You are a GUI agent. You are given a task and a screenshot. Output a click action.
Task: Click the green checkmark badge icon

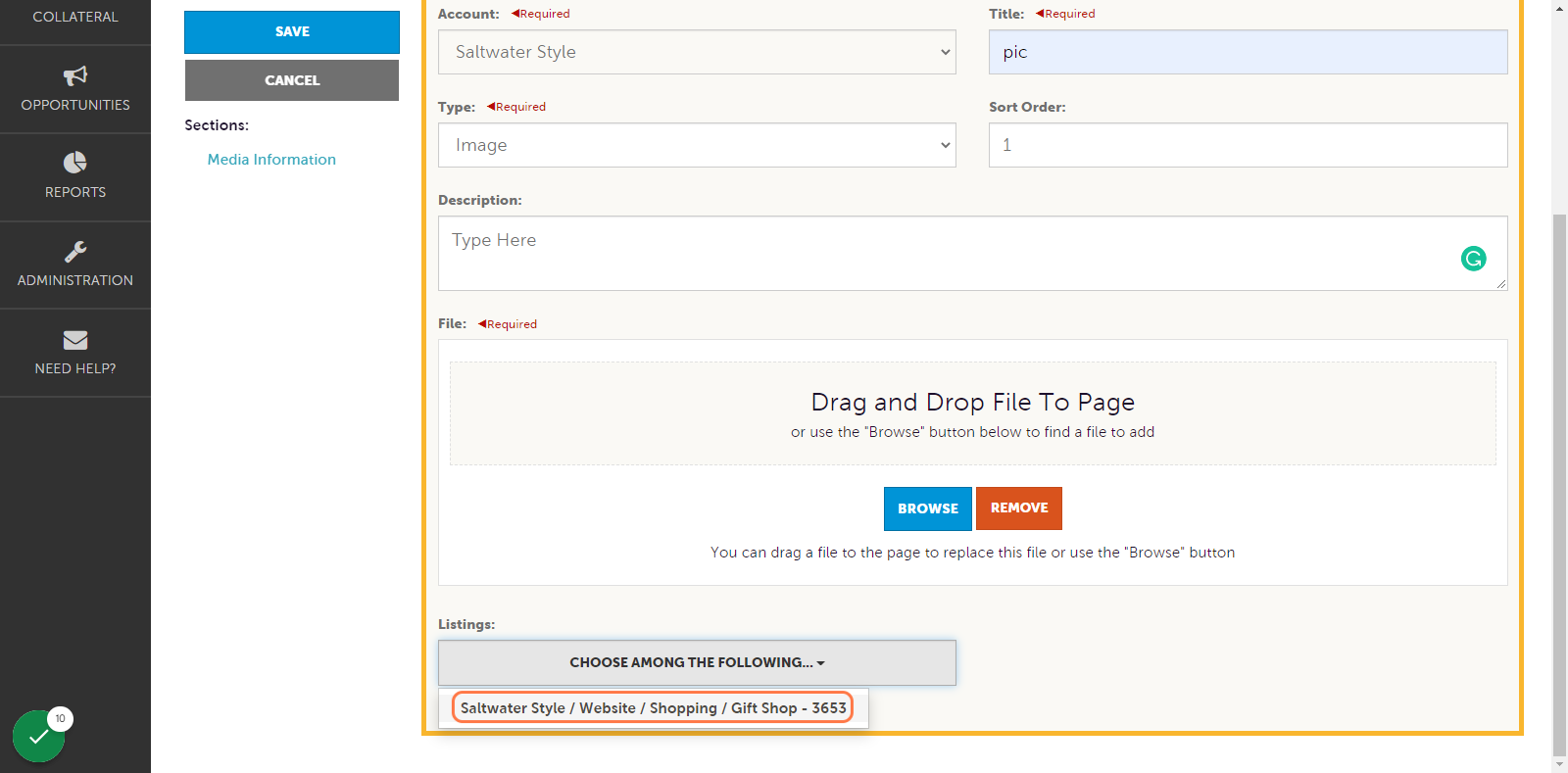[38, 736]
